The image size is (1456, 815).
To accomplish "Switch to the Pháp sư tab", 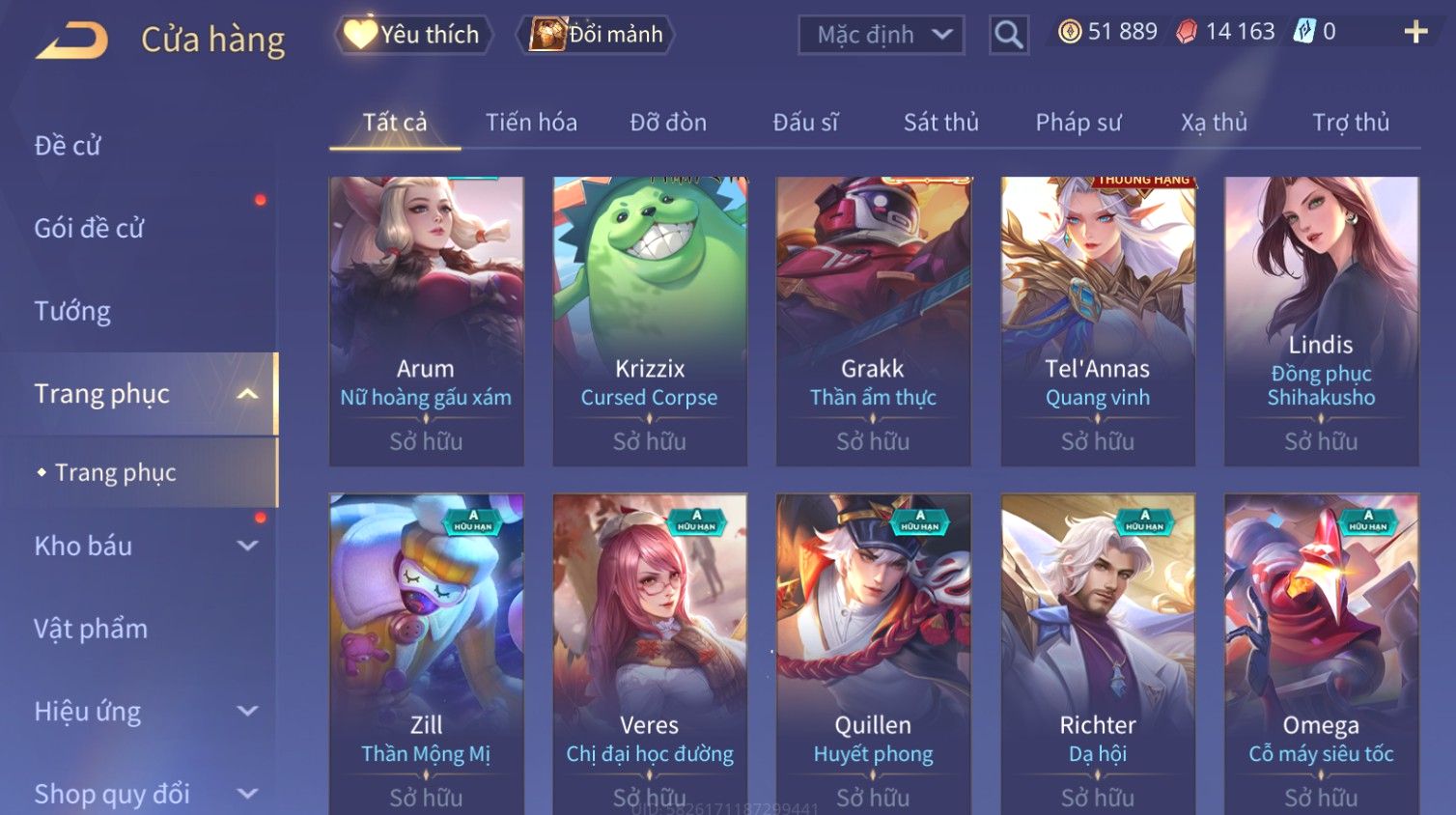I will 1078,123.
